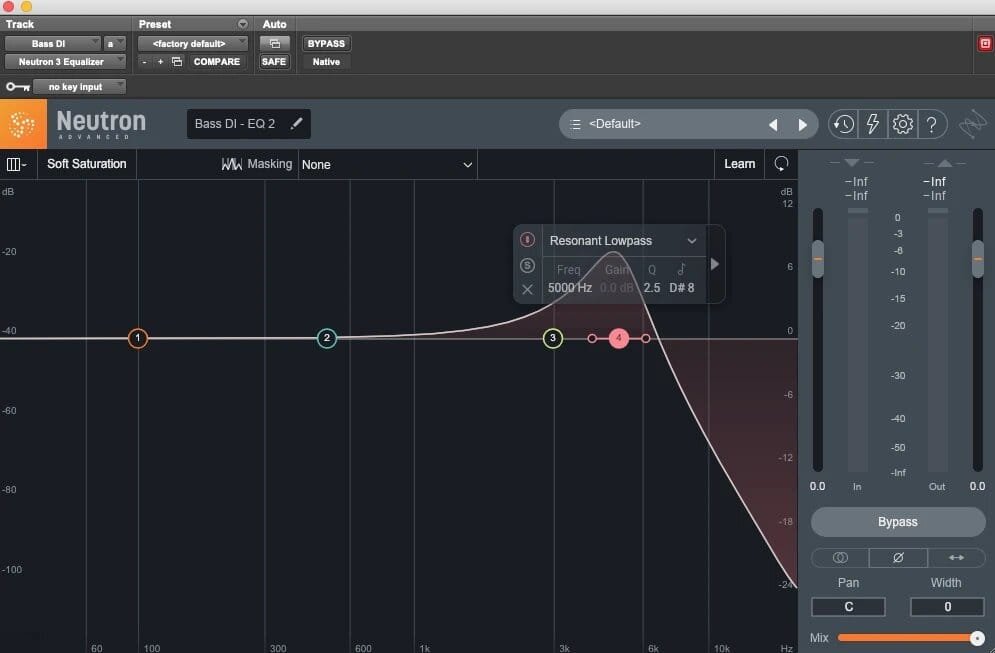Open Neutron settings gear

click(x=902, y=124)
